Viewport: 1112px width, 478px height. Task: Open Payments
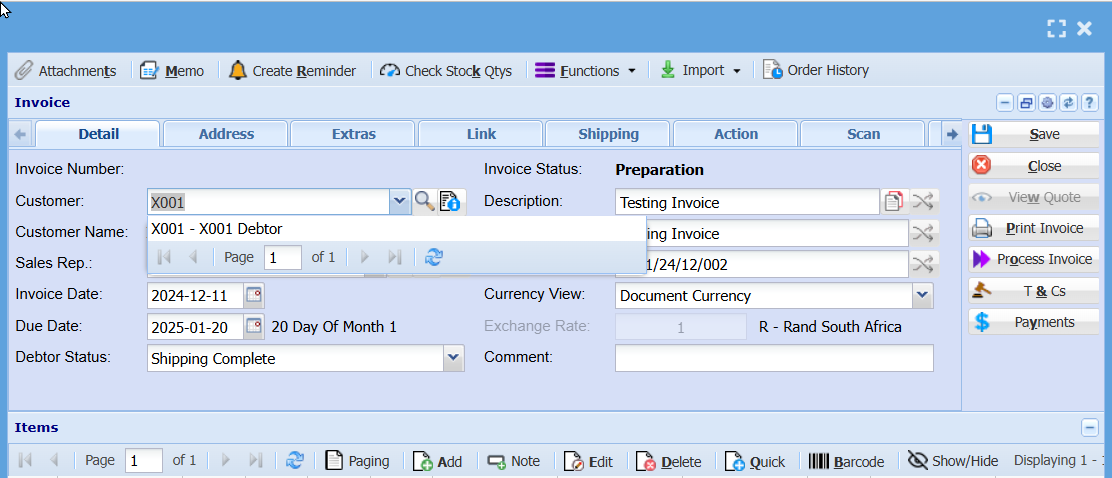point(1033,322)
